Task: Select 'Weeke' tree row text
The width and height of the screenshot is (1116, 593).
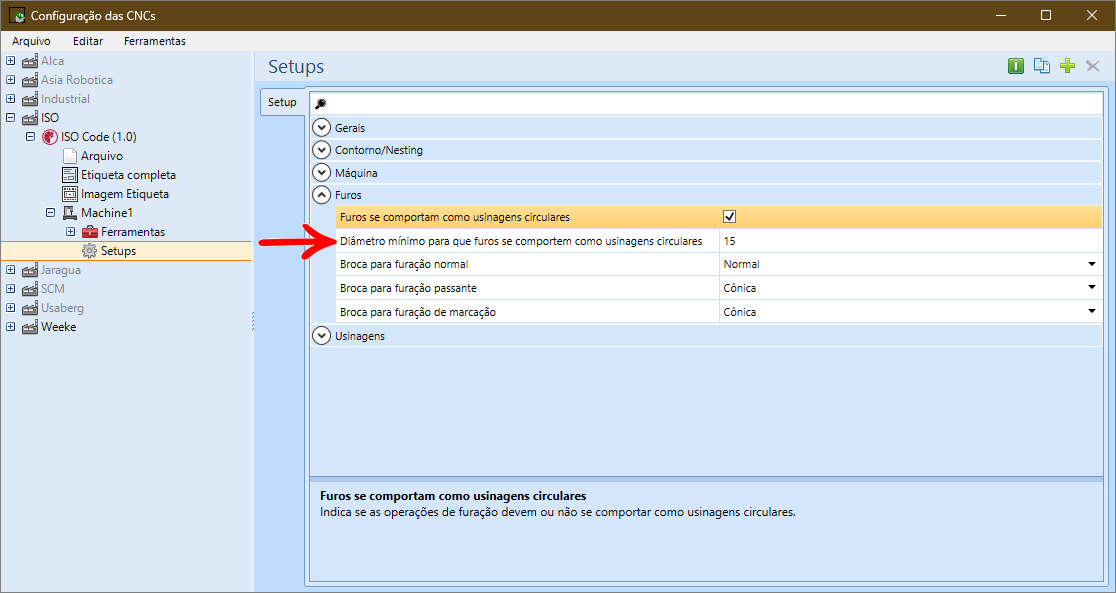Action: (x=58, y=327)
